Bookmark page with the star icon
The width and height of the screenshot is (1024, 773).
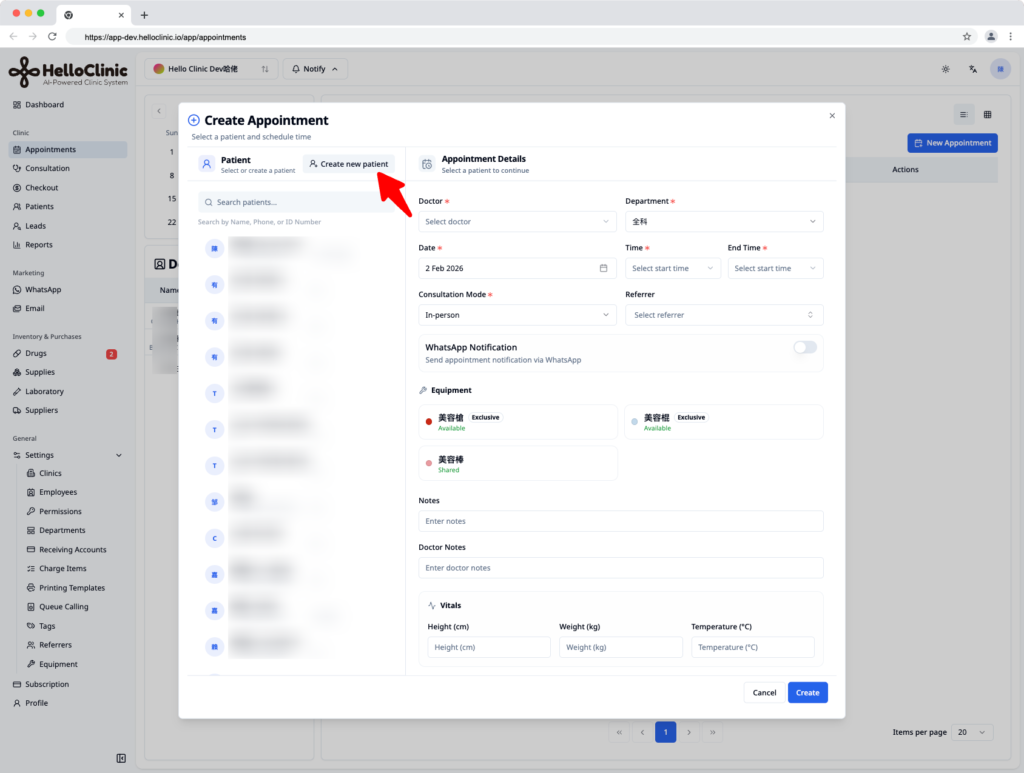967,37
